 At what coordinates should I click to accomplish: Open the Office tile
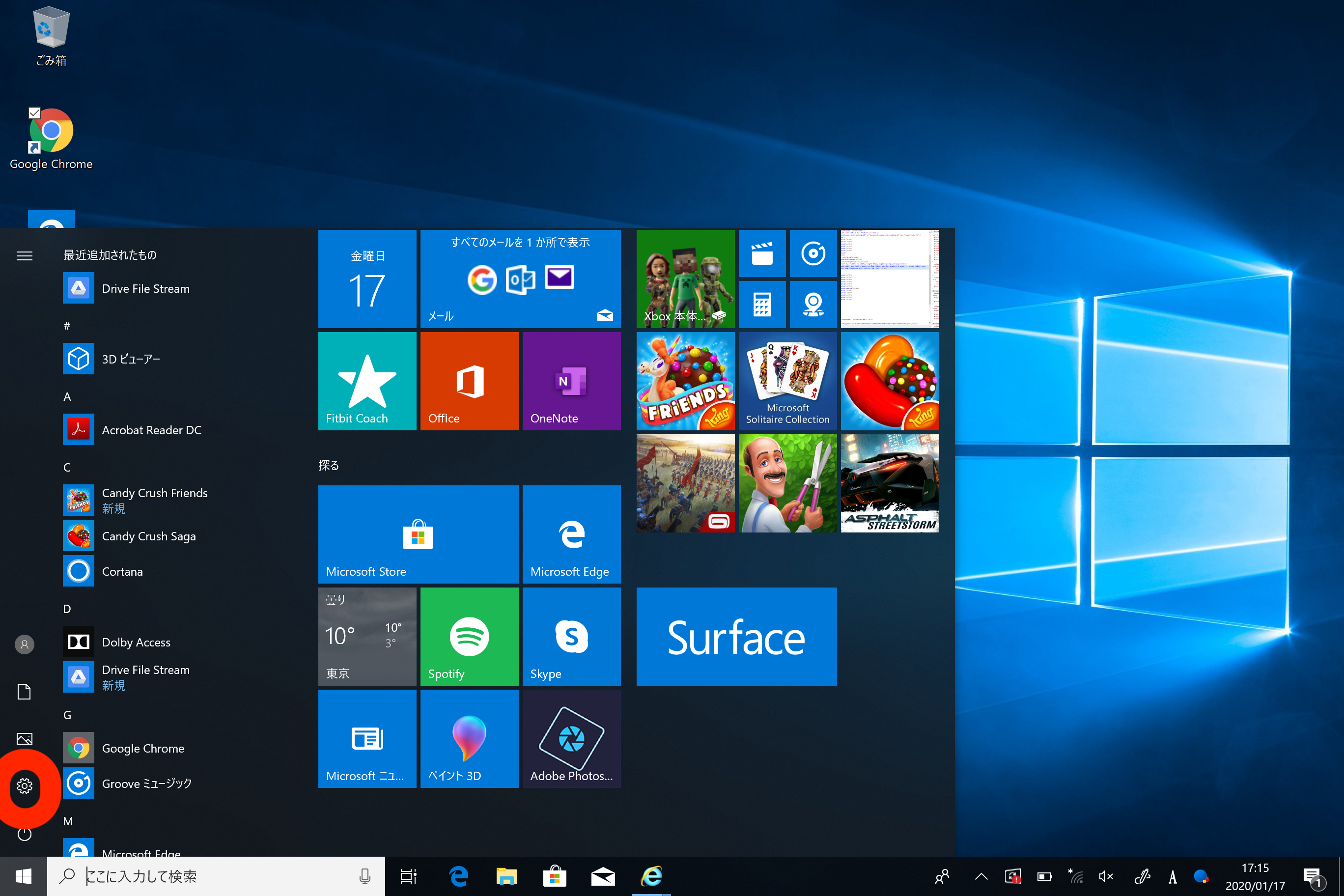click(470, 381)
